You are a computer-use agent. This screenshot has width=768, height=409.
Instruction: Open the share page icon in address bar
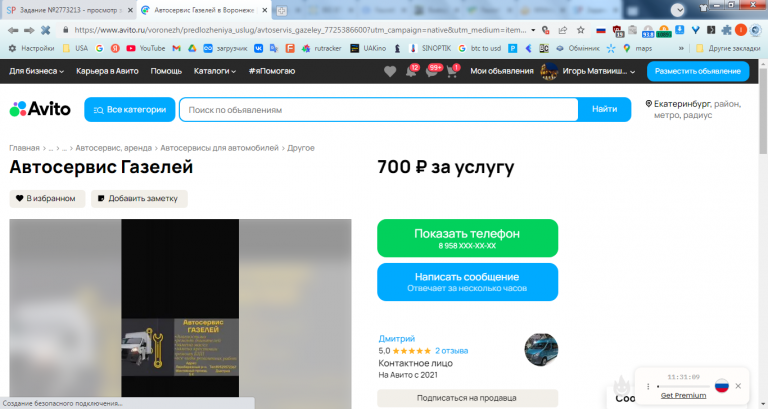tap(563, 30)
